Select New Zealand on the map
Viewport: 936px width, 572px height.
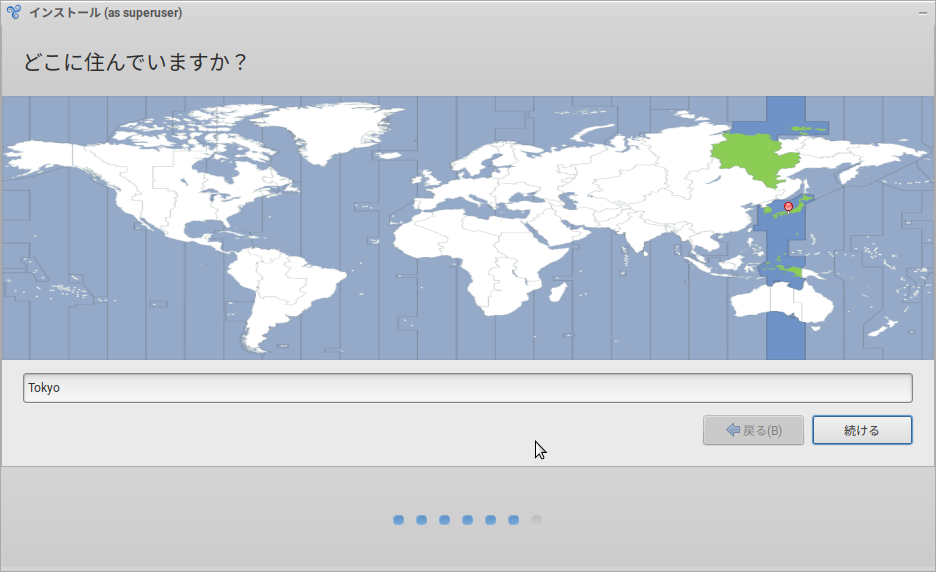pyautogui.click(x=885, y=327)
